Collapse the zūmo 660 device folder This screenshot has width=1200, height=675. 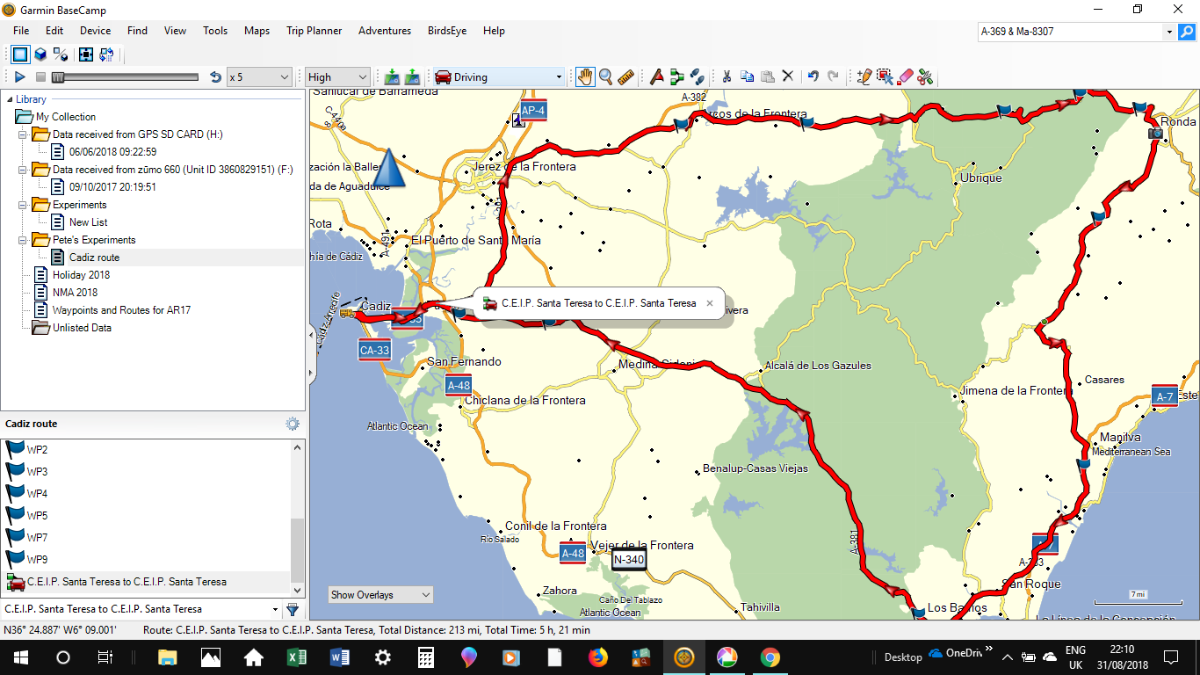tap(23, 169)
